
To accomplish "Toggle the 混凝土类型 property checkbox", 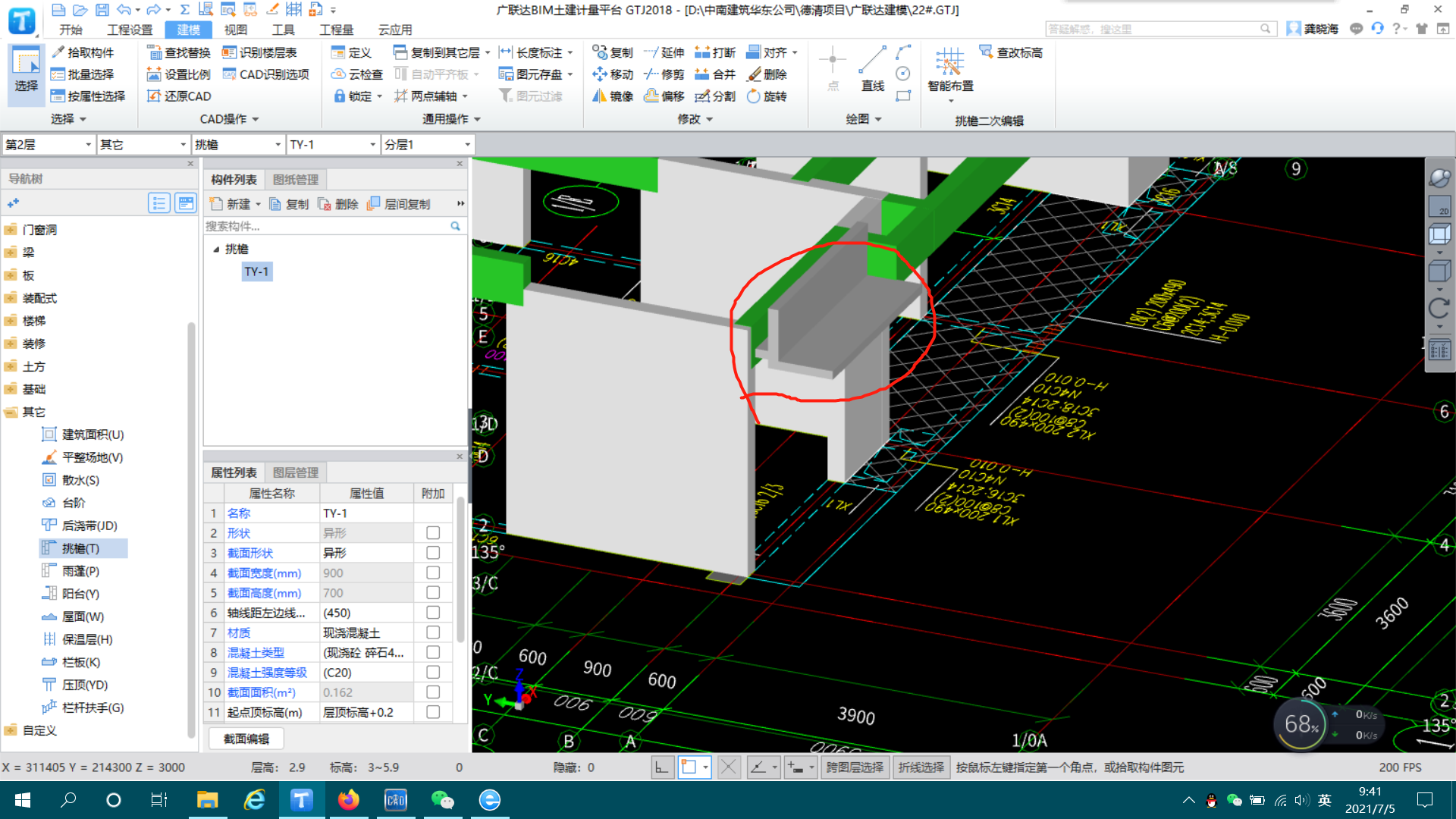I will (433, 652).
